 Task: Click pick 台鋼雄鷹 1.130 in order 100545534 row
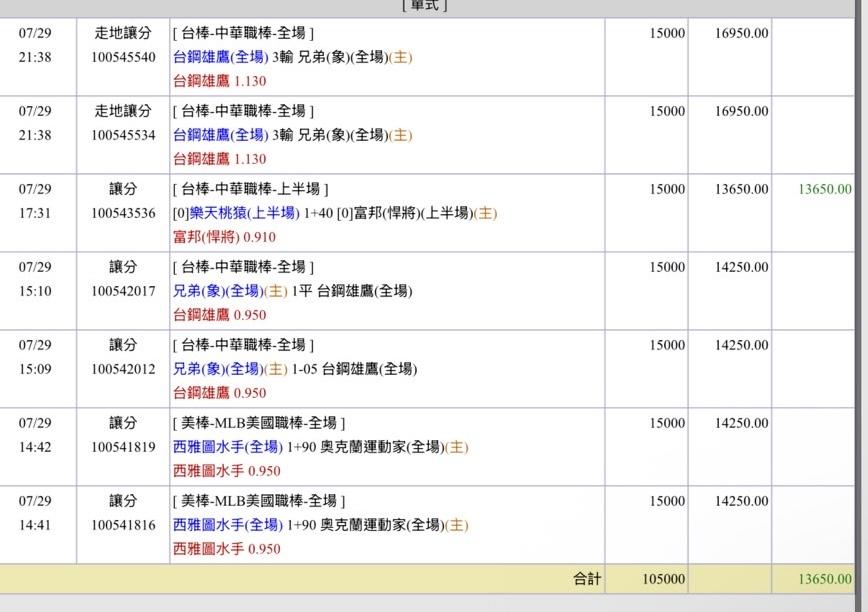[x=219, y=159]
